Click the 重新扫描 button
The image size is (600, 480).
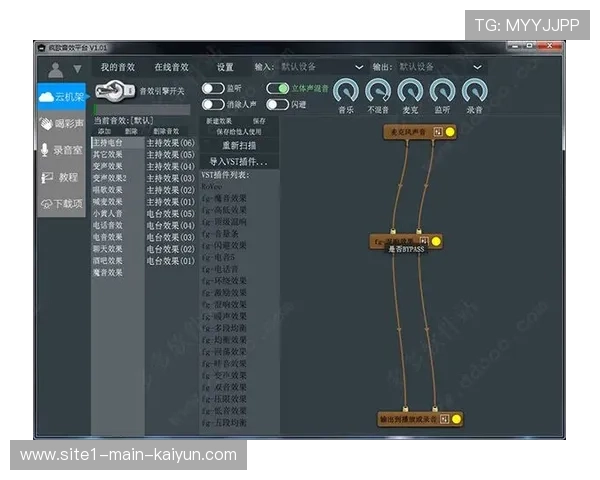[239, 145]
